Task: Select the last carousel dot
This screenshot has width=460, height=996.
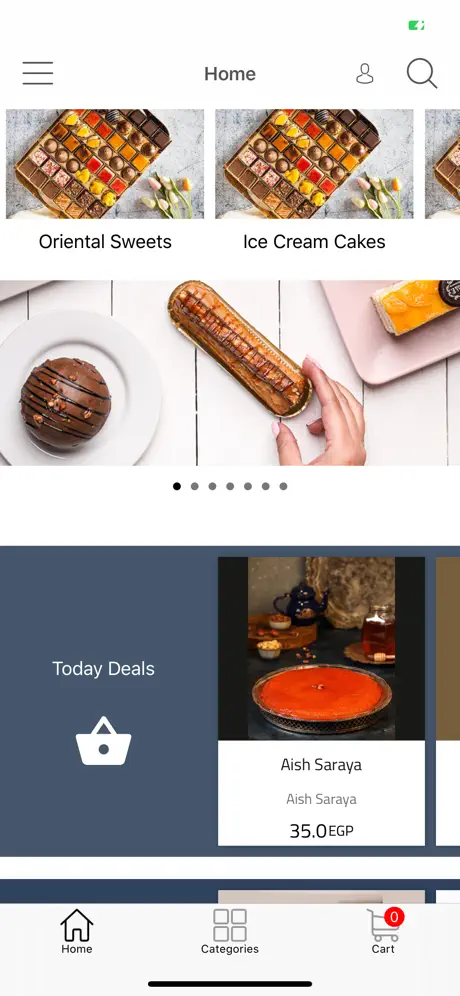Action: [x=283, y=487]
